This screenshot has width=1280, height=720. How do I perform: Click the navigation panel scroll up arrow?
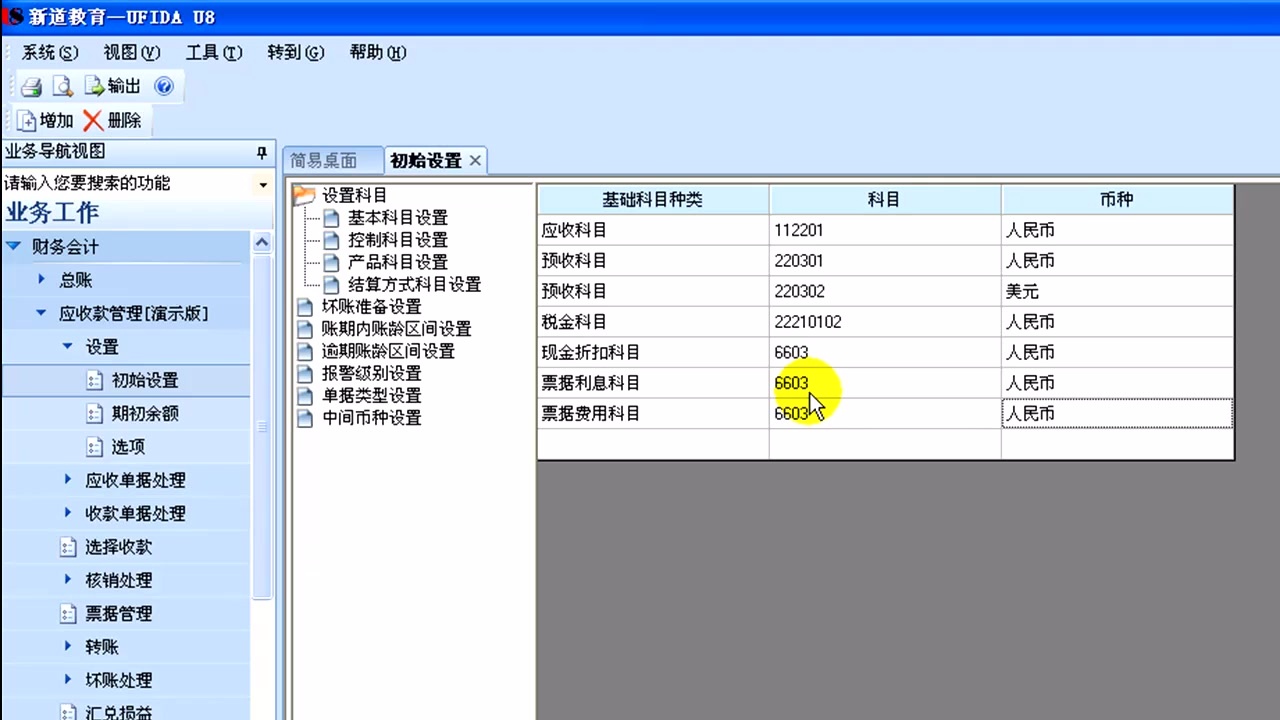pos(262,243)
